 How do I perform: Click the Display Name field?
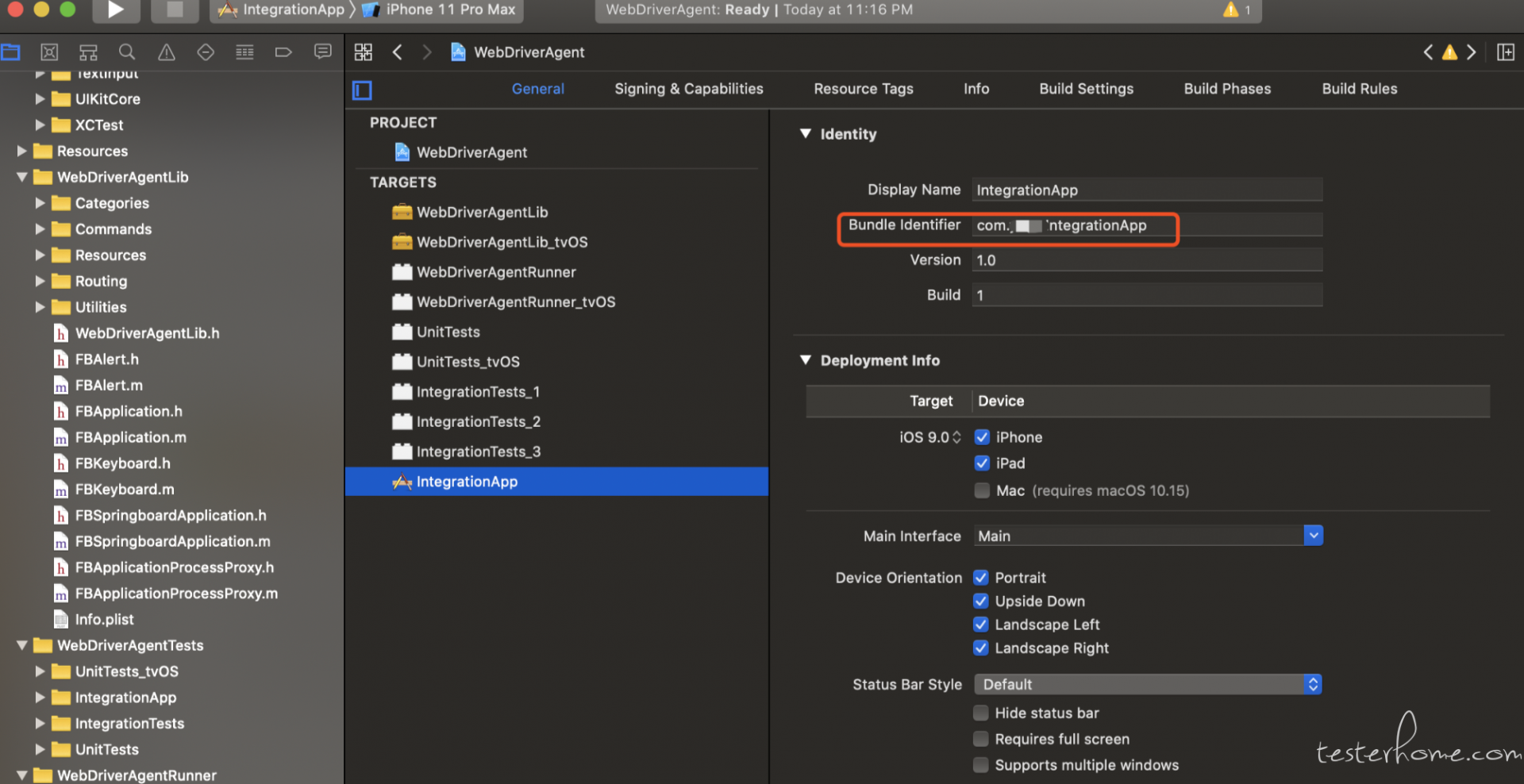pyautogui.click(x=1147, y=190)
